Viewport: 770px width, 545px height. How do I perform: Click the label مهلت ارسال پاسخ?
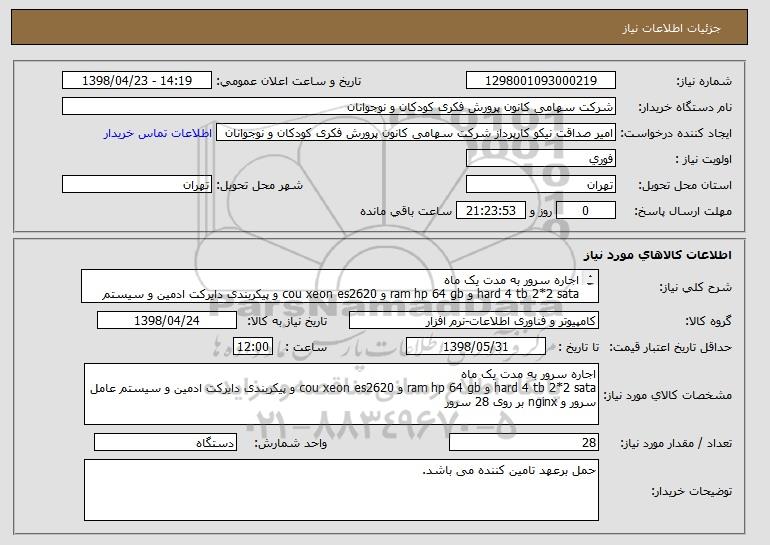click(x=683, y=212)
